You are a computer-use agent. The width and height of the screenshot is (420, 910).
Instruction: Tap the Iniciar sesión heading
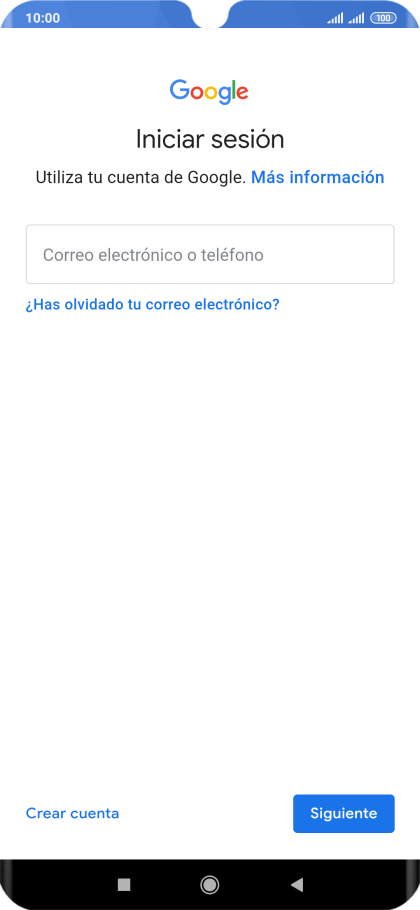coord(210,139)
